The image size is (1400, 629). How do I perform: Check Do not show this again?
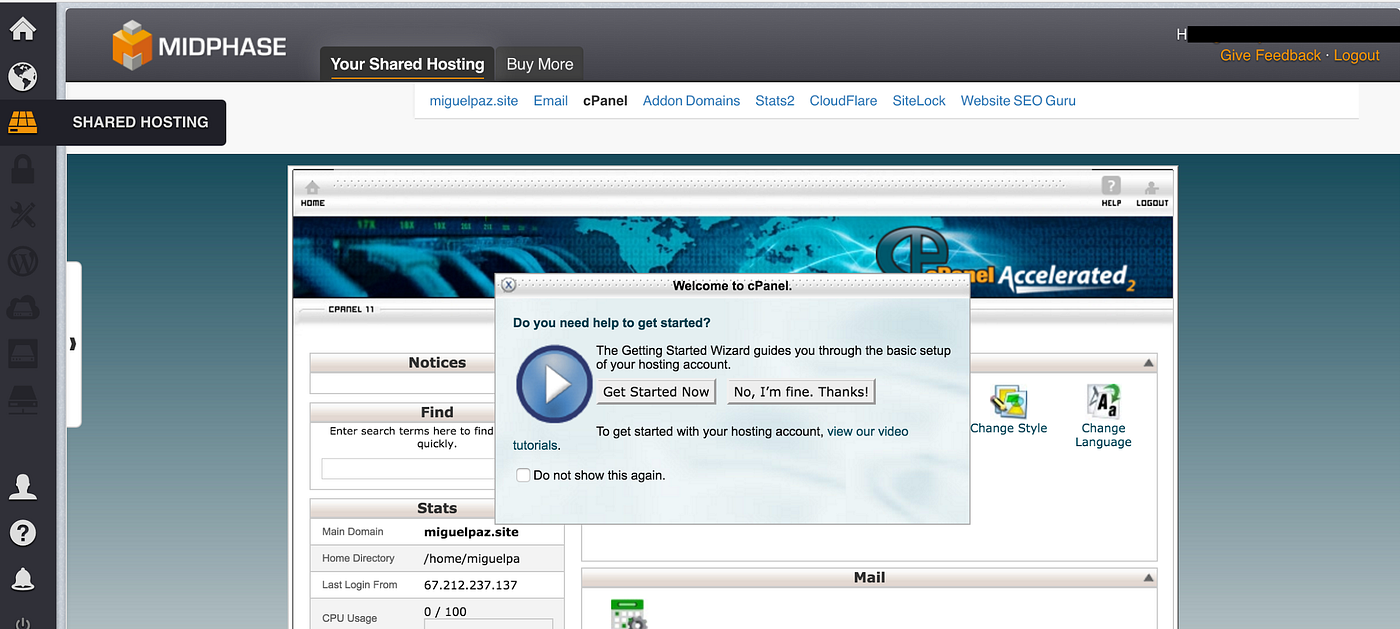point(523,475)
